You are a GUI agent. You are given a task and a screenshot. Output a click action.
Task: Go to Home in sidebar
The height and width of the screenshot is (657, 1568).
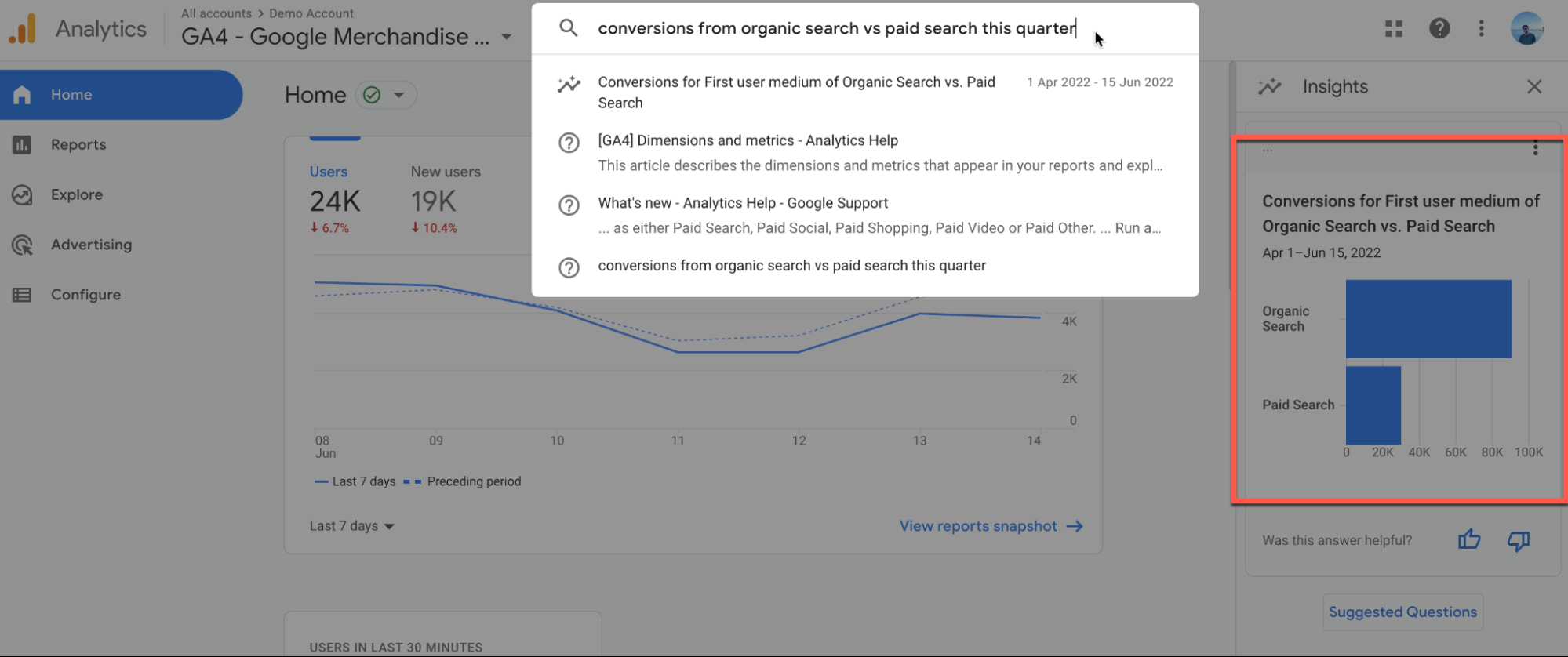121,95
